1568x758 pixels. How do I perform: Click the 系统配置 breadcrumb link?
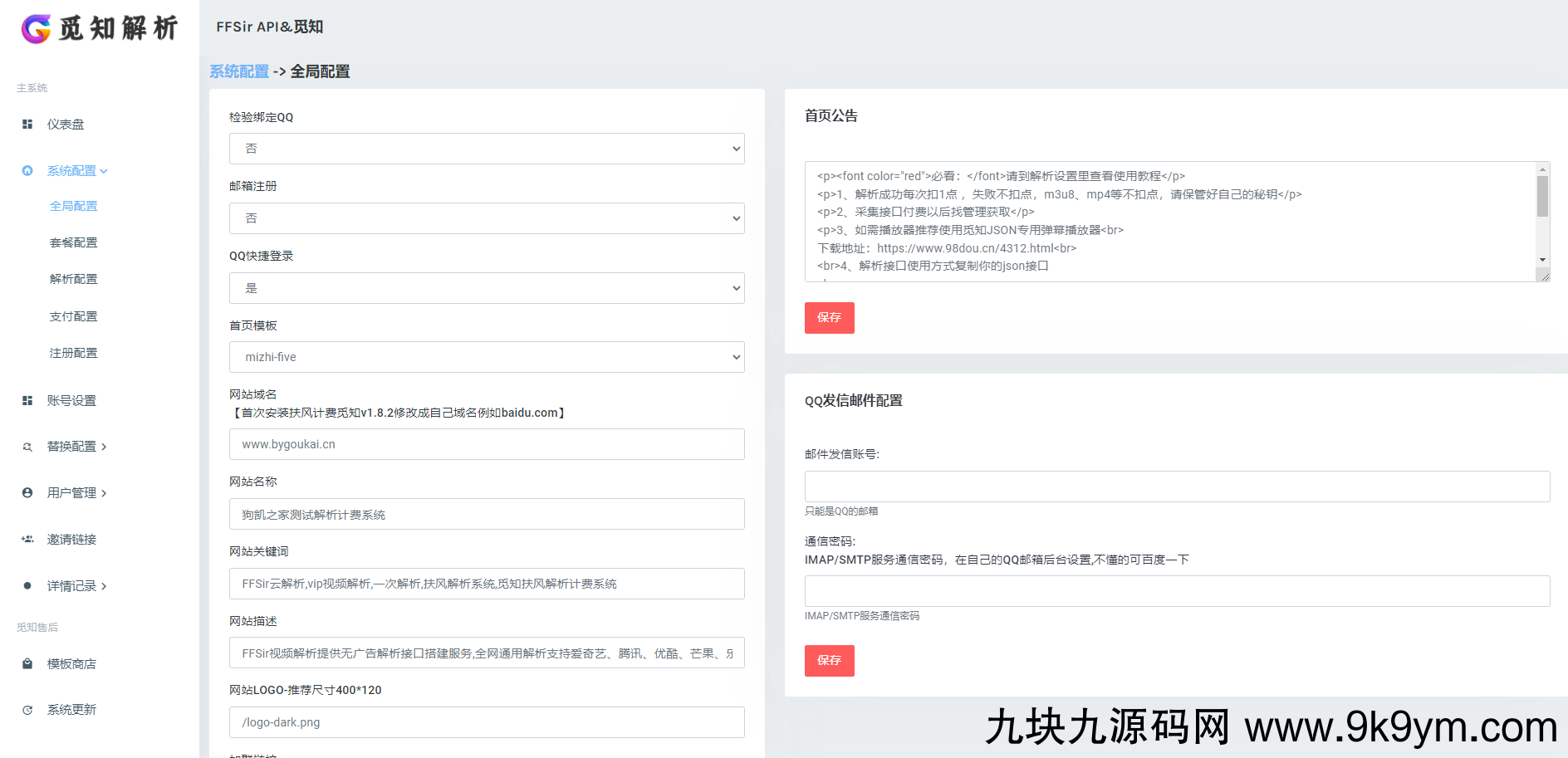click(x=240, y=71)
